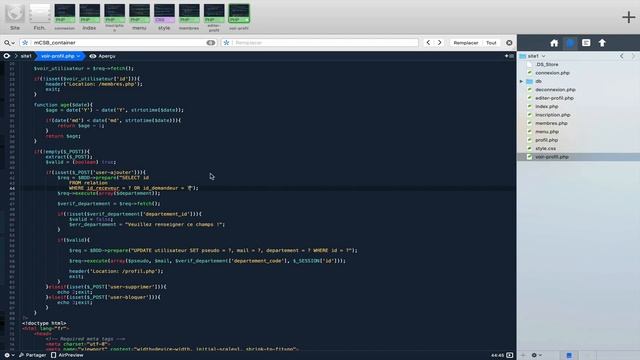Select menu.php in file list
The width and height of the screenshot is (640, 360).
point(578,131)
